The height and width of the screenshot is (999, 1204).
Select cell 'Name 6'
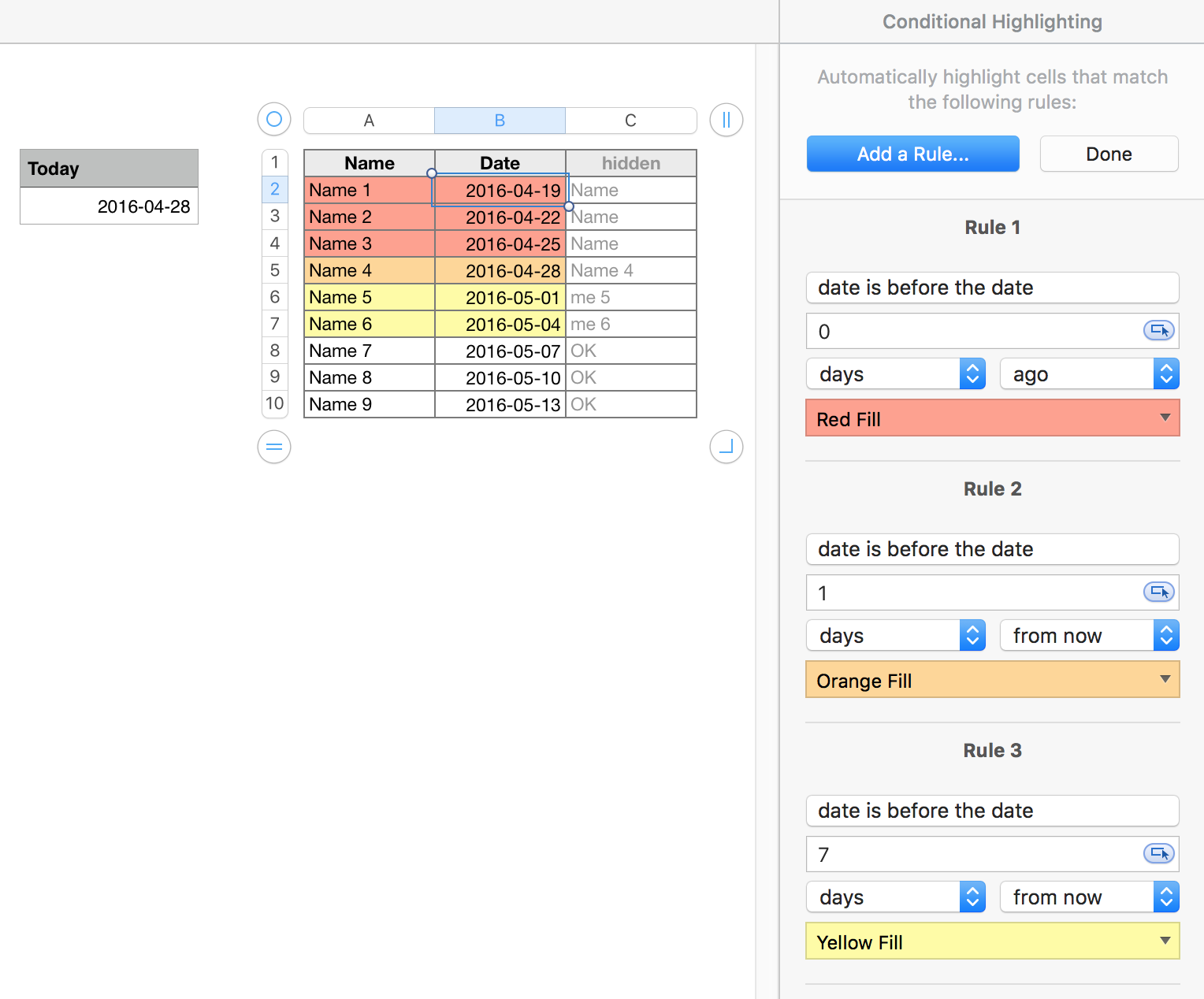click(x=370, y=324)
